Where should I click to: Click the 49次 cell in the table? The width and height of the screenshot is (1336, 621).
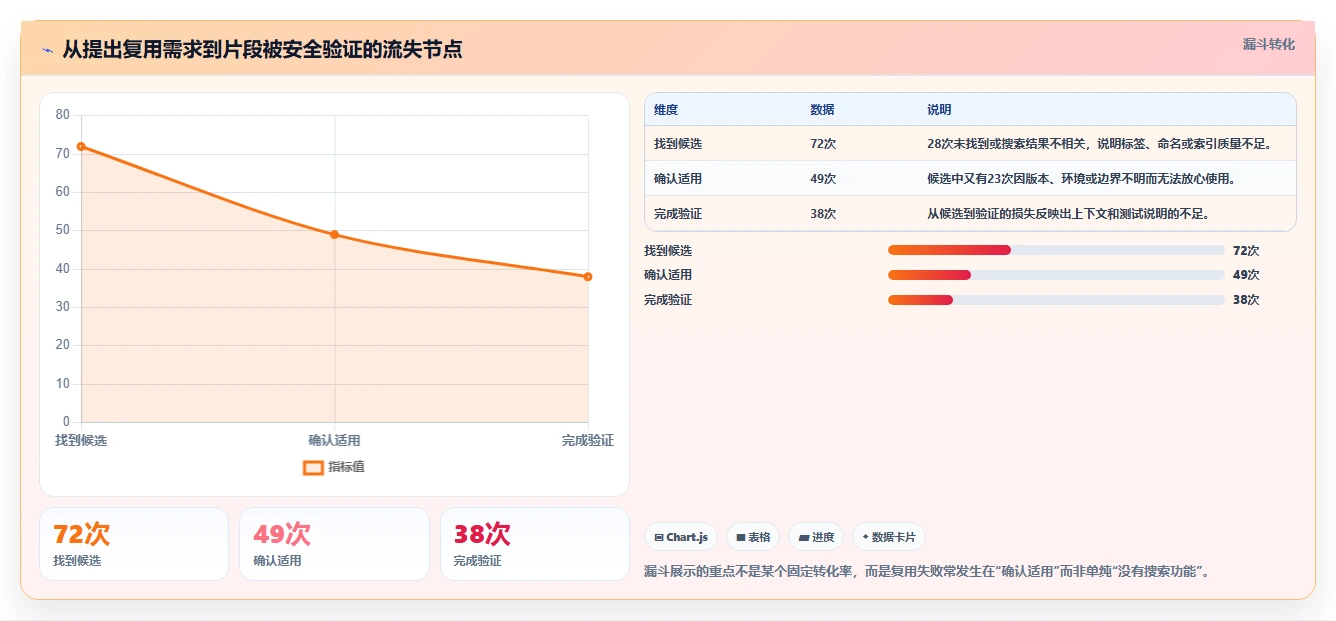tap(823, 179)
